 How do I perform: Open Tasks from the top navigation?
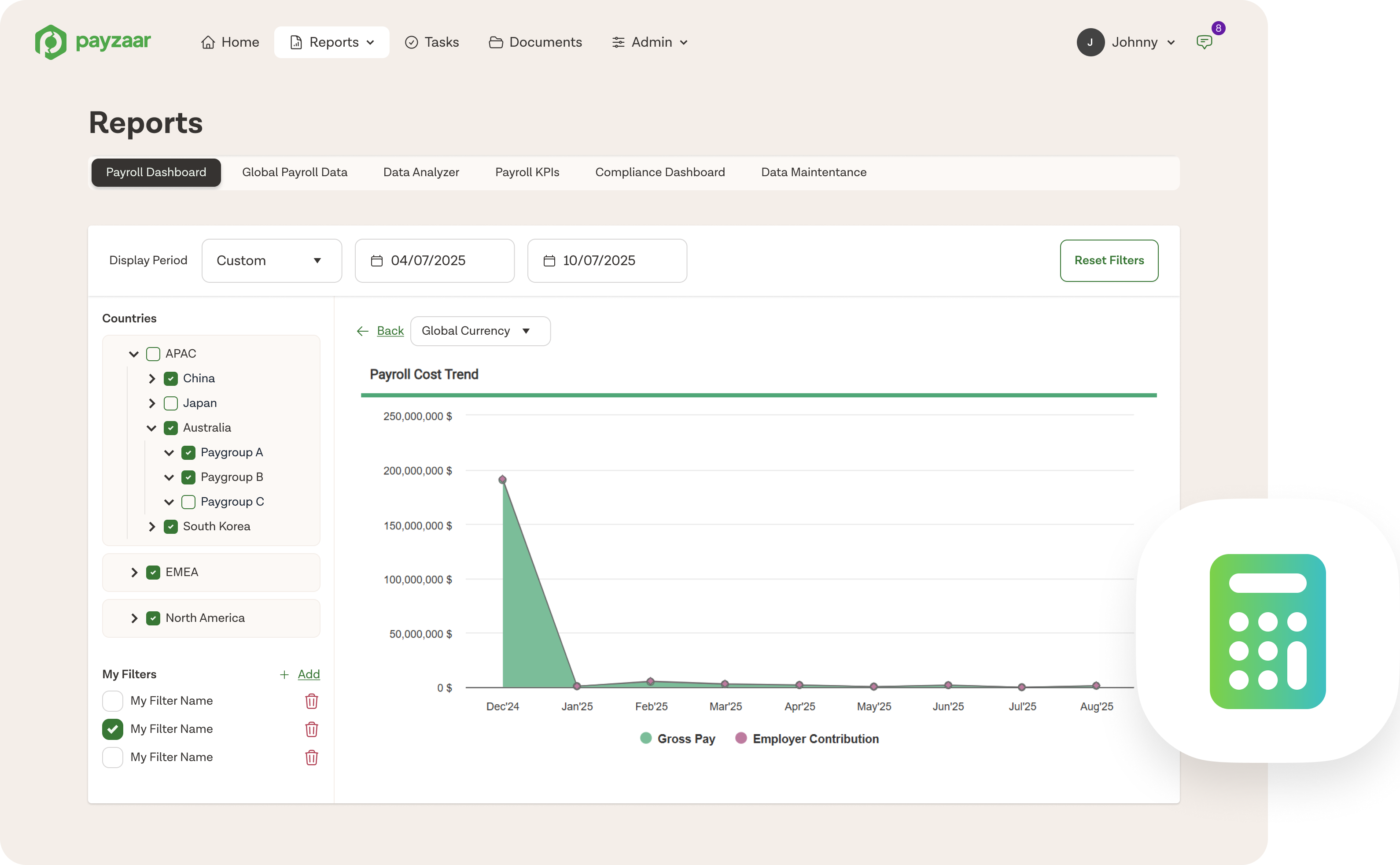432,42
